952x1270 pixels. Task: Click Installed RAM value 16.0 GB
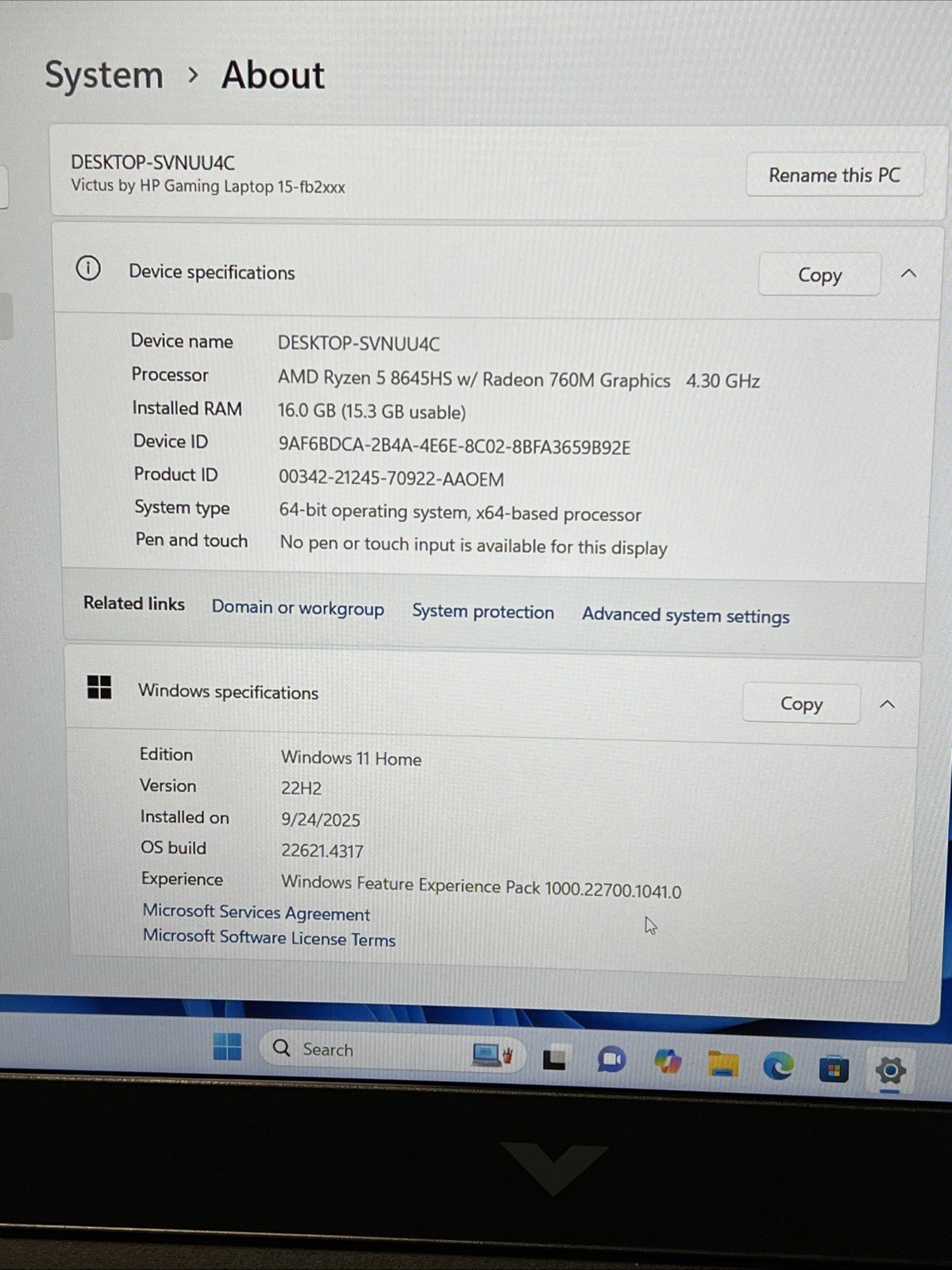point(372,411)
